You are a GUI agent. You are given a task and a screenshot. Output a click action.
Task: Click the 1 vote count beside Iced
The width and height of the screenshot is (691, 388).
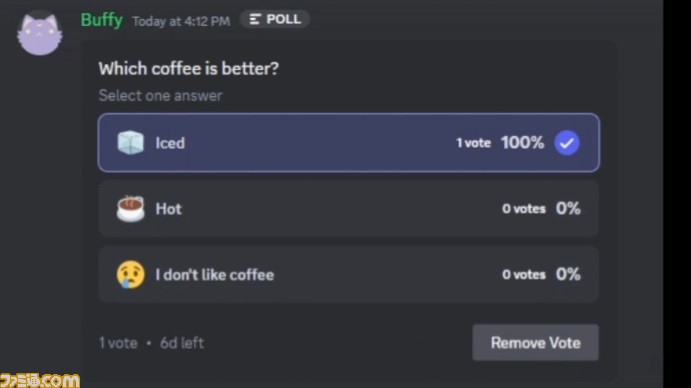(473, 143)
